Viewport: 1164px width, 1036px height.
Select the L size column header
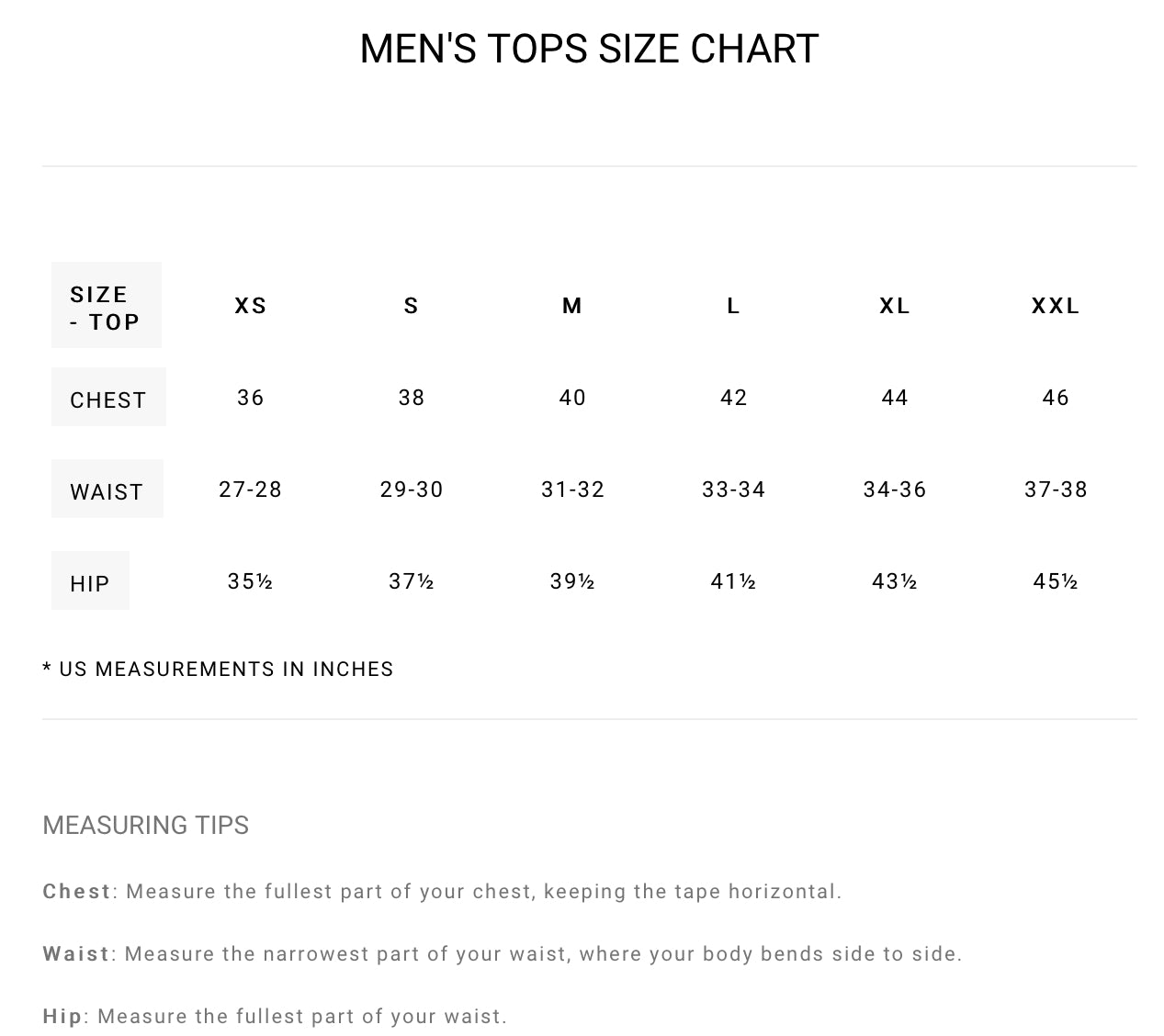[733, 306]
